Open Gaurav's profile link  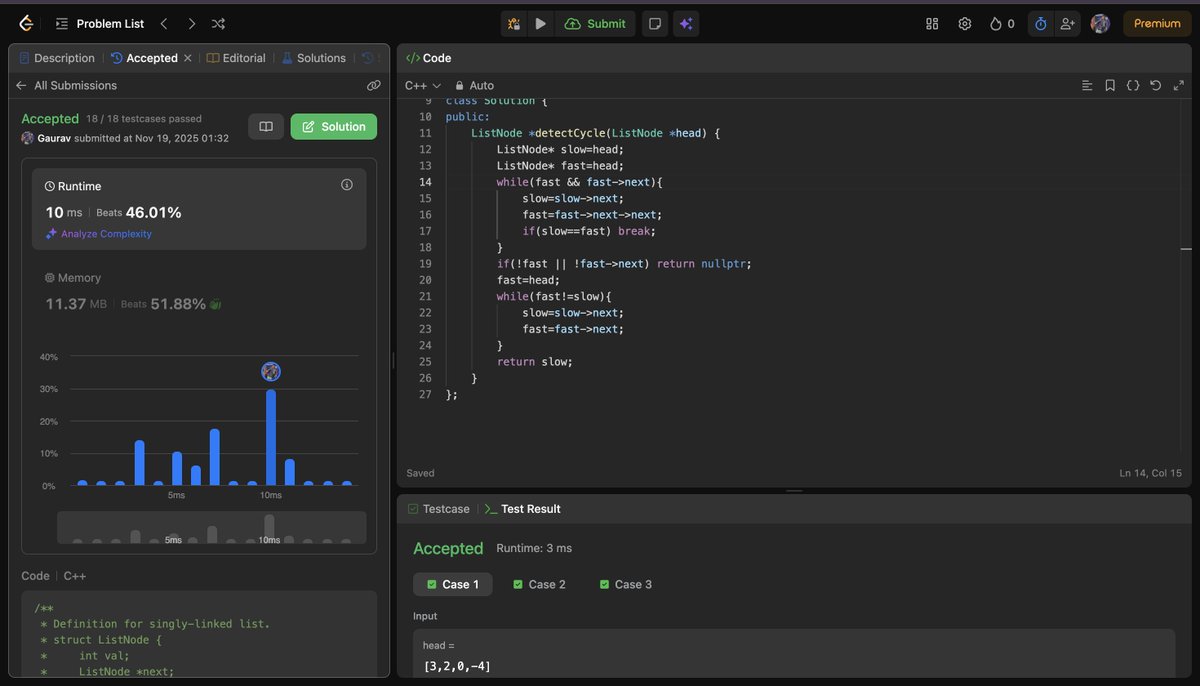[x=54, y=138]
